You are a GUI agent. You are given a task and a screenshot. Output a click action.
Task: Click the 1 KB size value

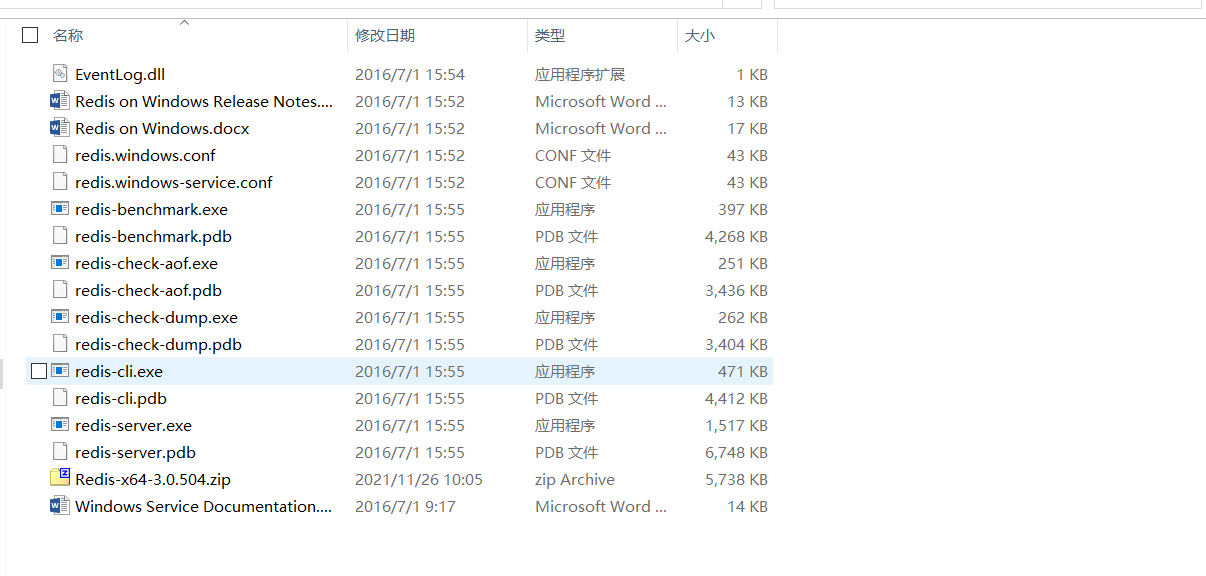[752, 74]
